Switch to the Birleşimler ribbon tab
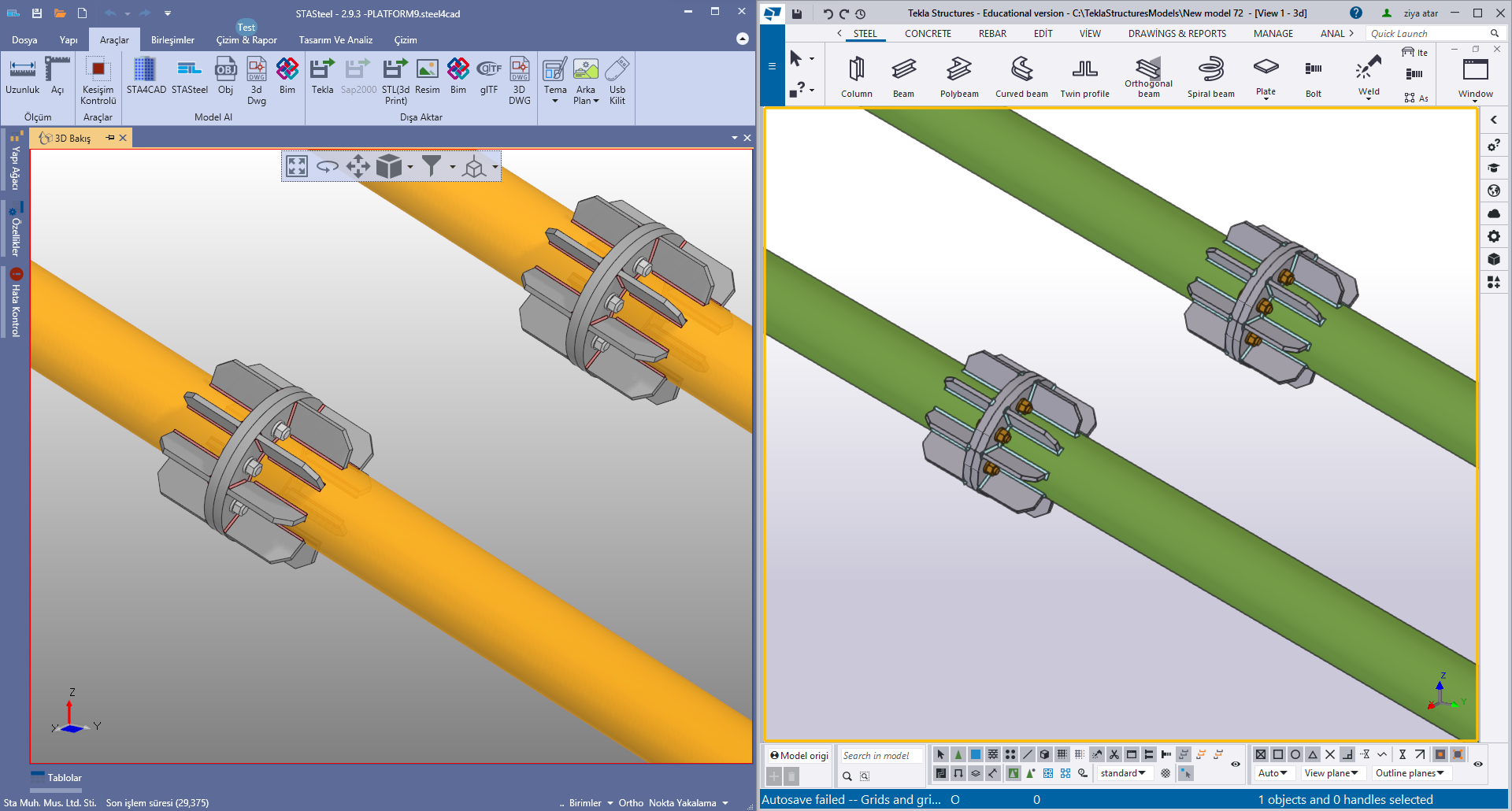 [x=172, y=40]
